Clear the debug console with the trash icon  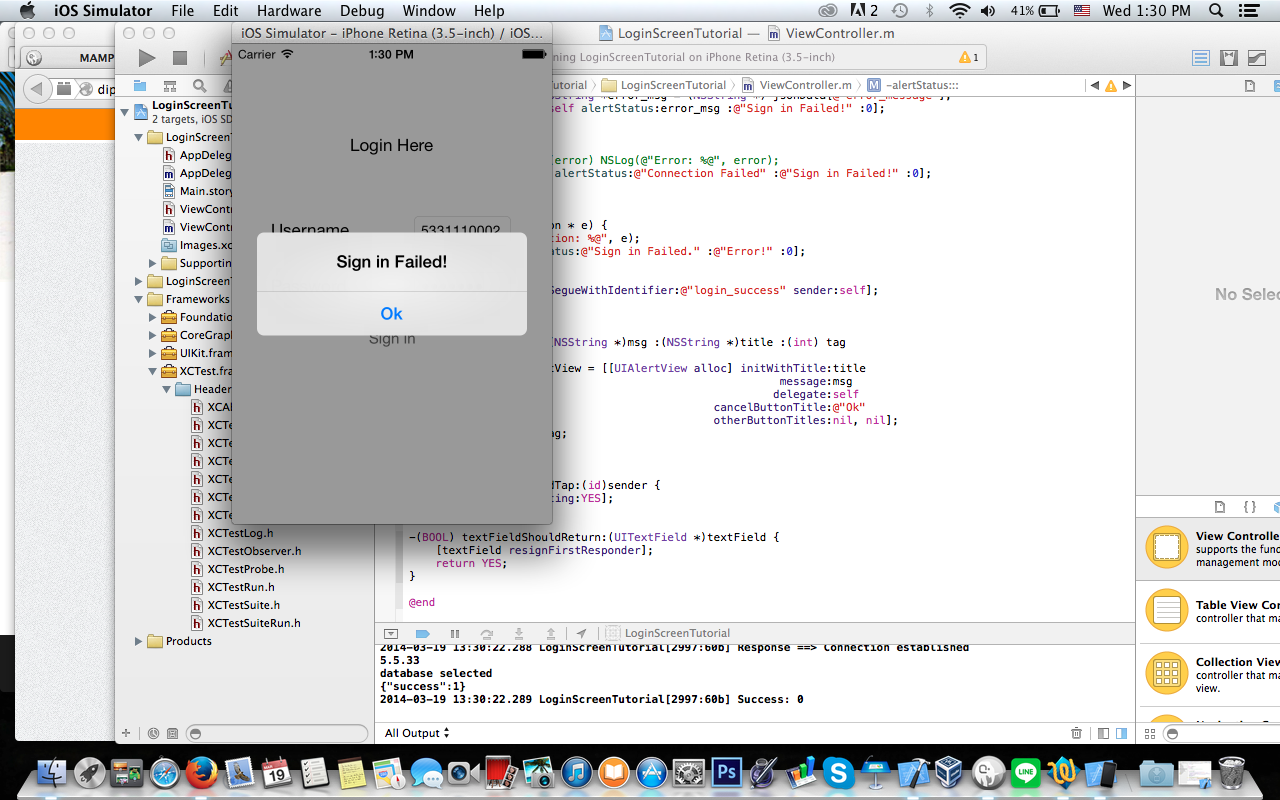pos(1076,733)
